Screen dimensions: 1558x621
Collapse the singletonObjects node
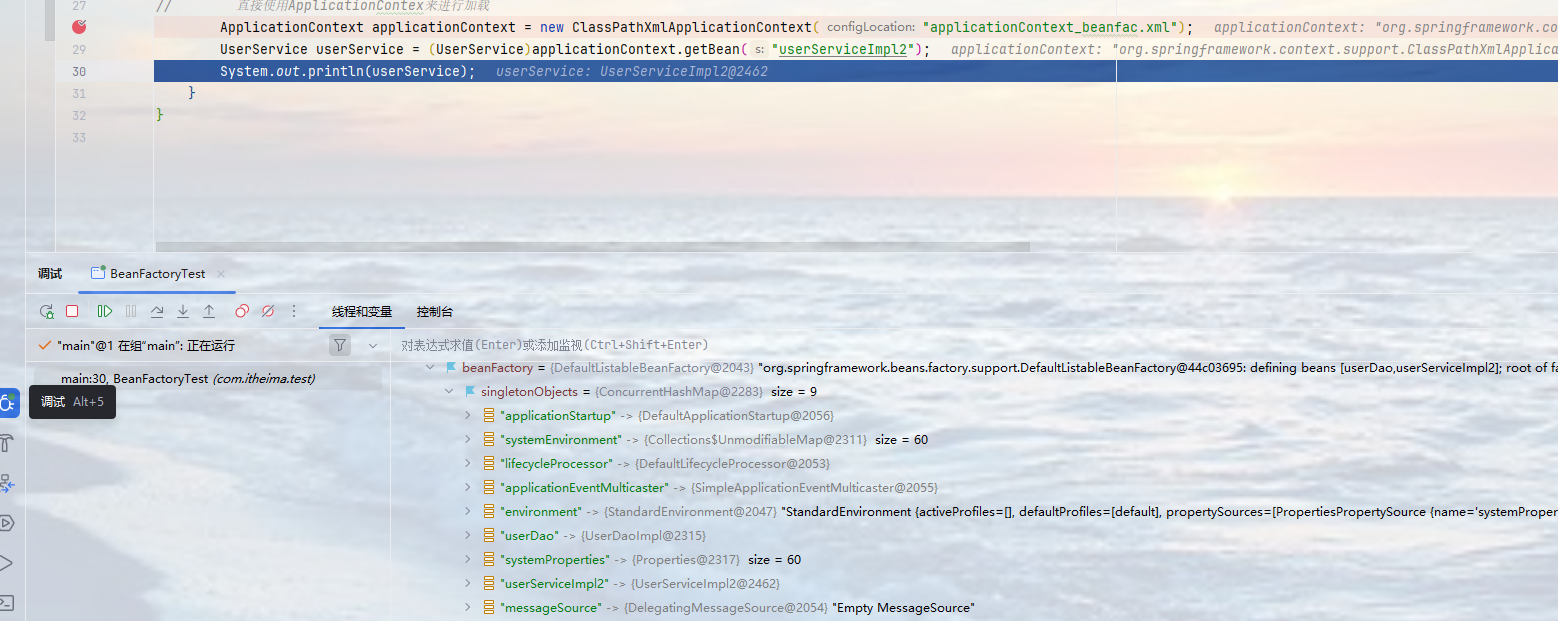[x=449, y=392]
